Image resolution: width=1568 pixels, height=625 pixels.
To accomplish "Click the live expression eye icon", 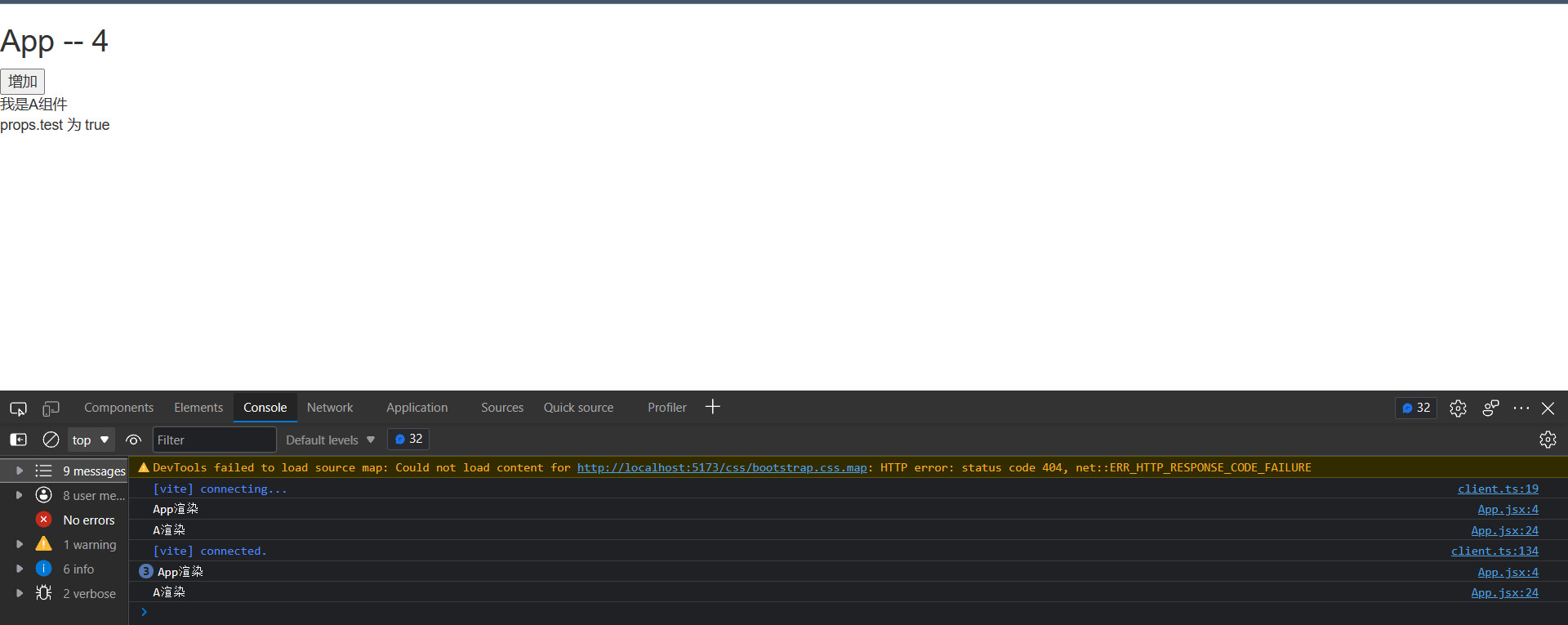I will pyautogui.click(x=134, y=440).
